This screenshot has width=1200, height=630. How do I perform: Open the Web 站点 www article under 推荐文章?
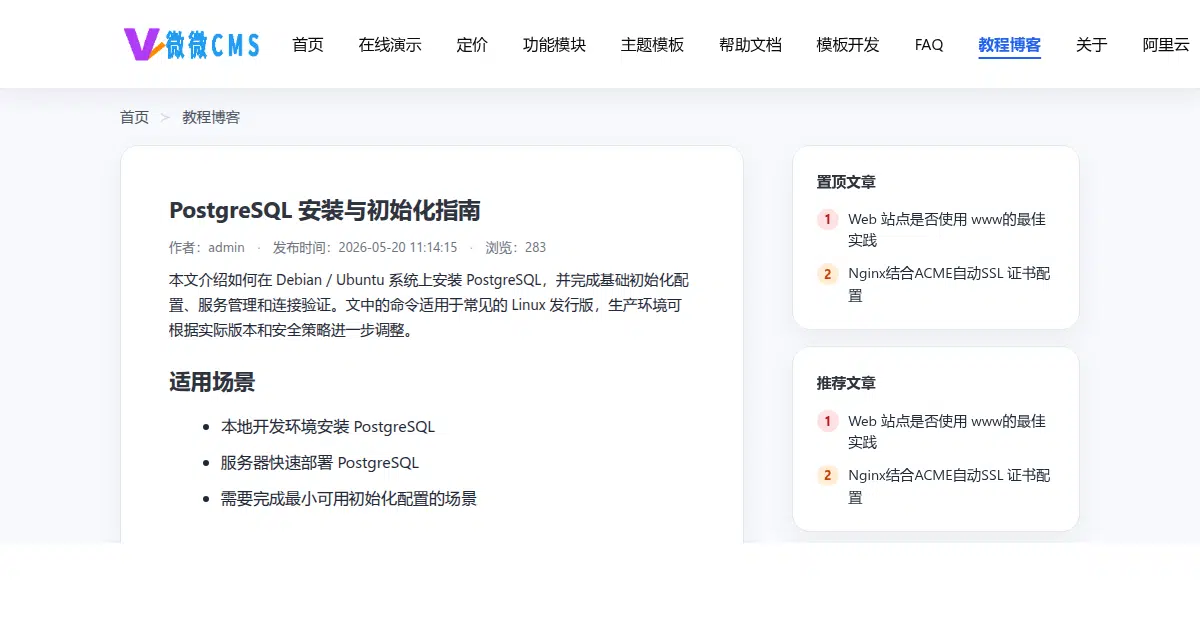(x=947, y=432)
